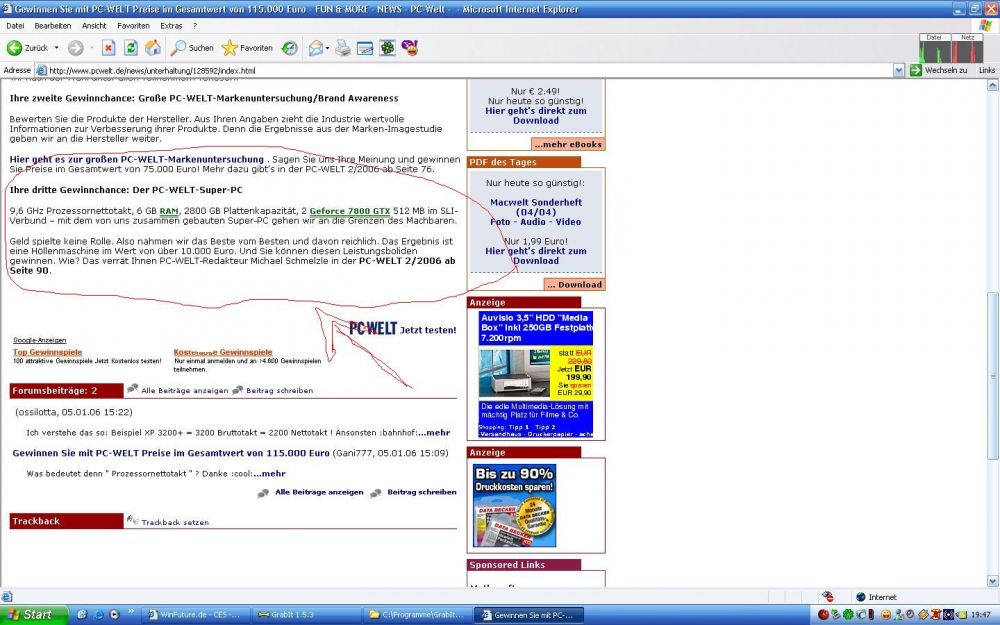This screenshot has width=1000, height=625.
Task: Go back with the Zurück arrow button
Action: point(27,48)
